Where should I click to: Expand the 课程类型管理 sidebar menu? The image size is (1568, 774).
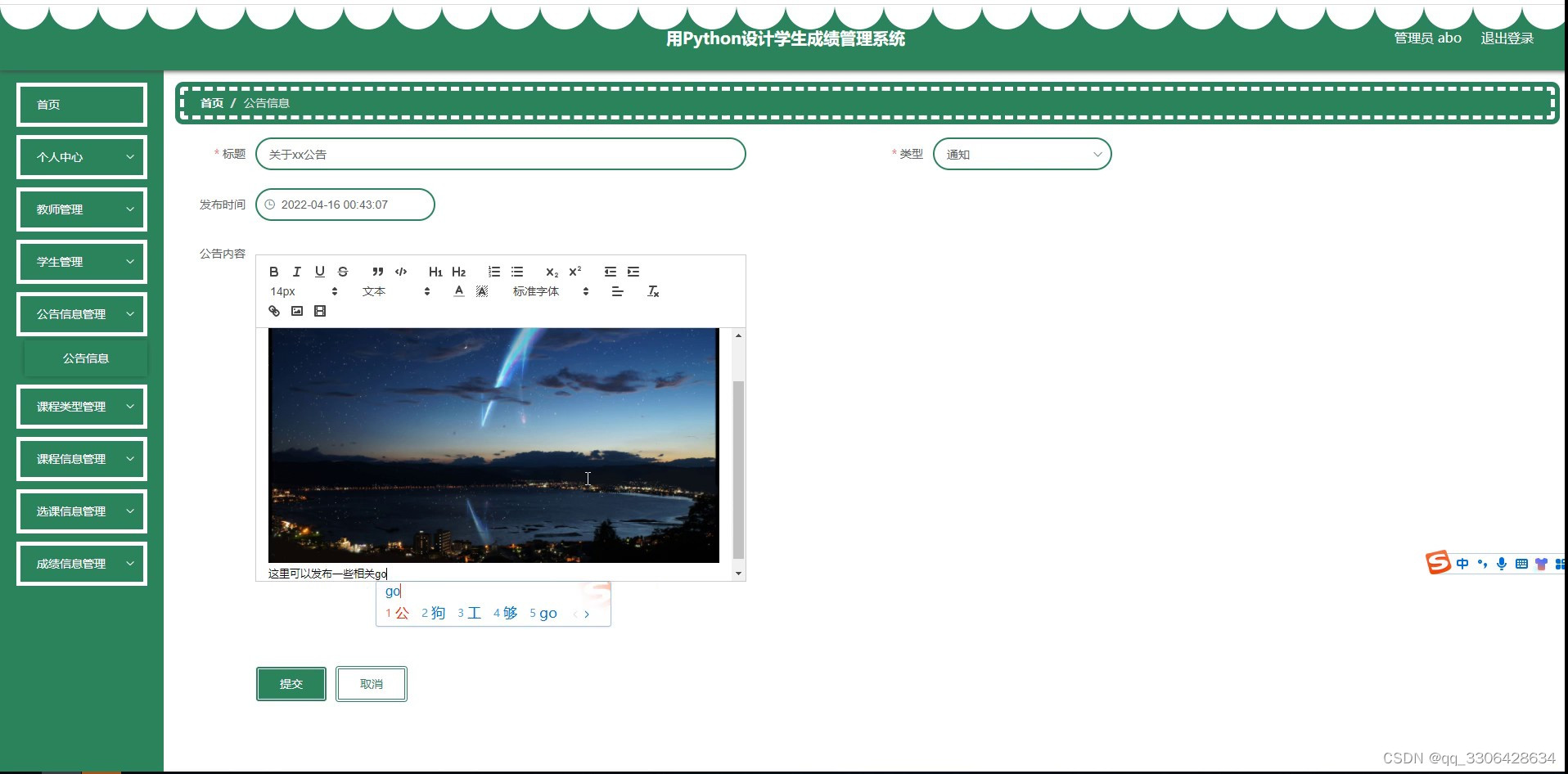(82, 407)
